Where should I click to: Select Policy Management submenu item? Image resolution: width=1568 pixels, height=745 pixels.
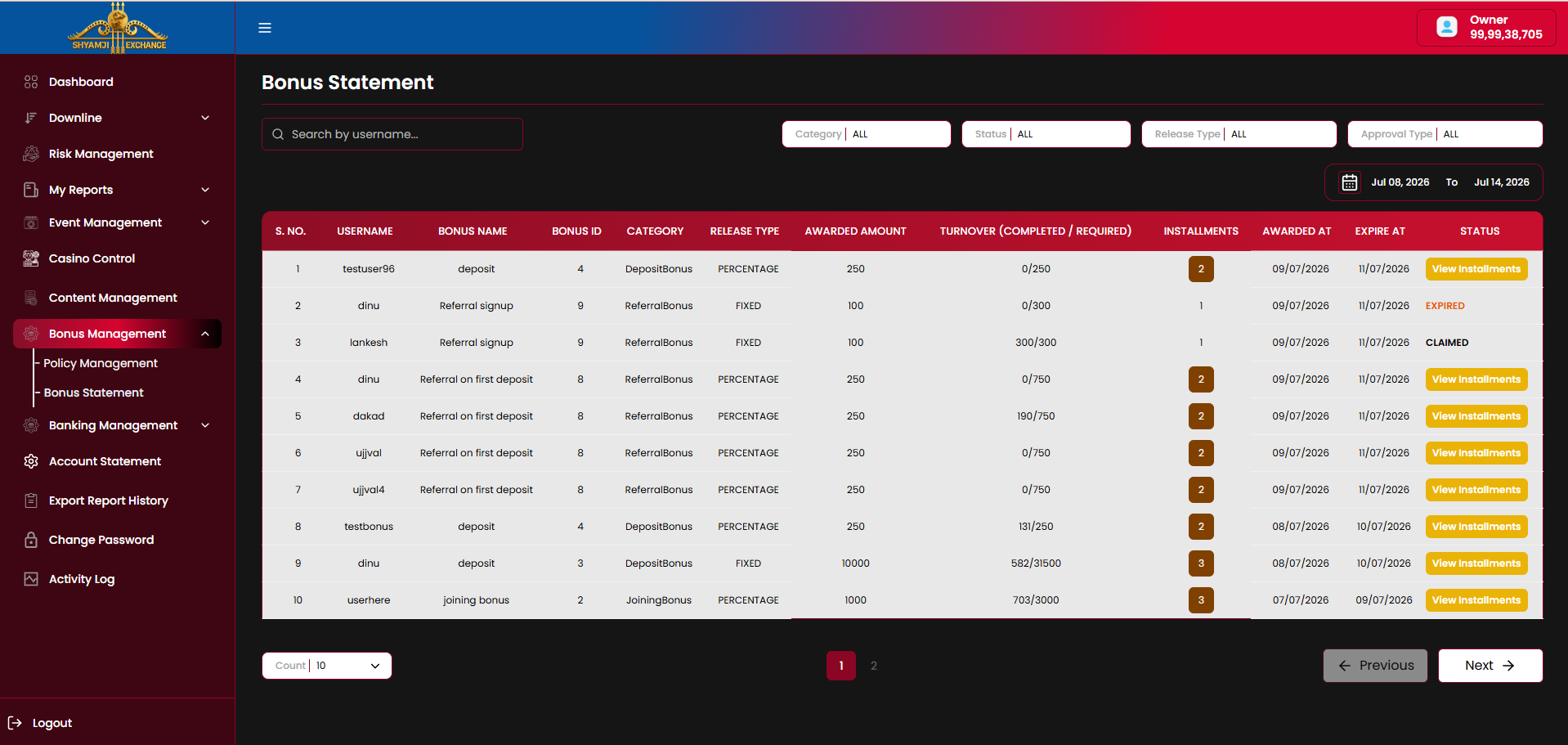(101, 363)
